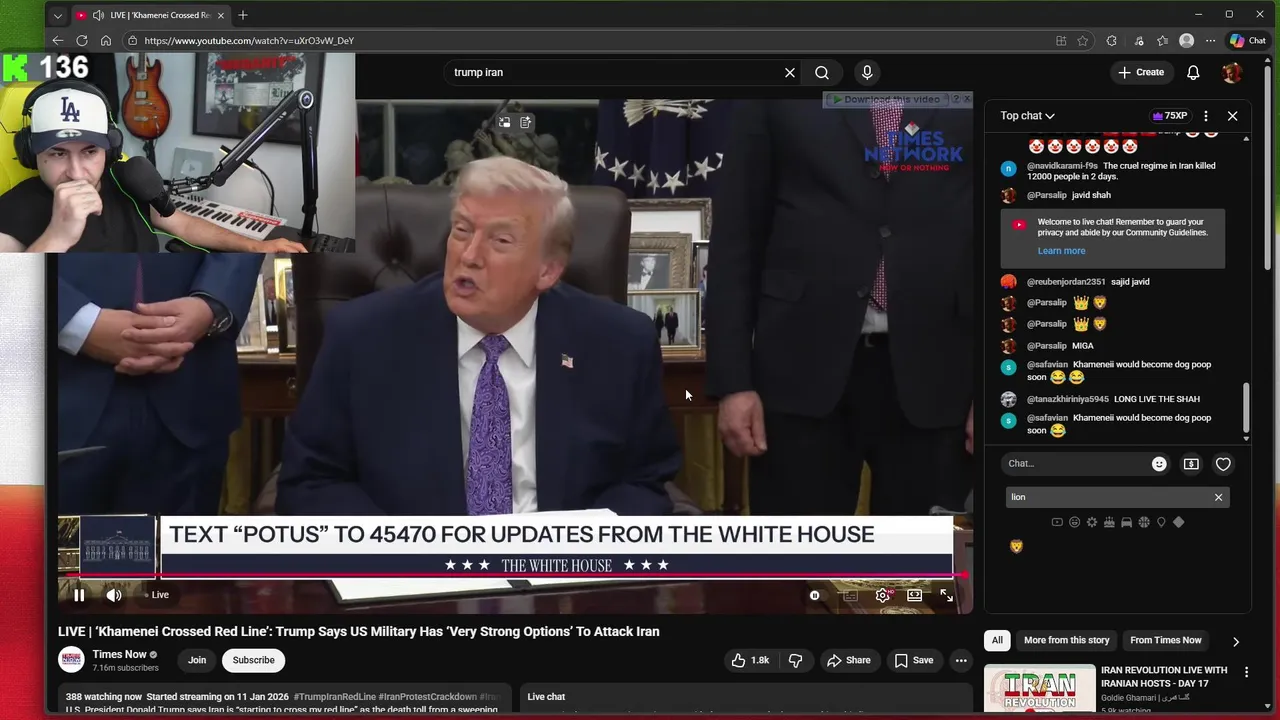Screen dimensions: 1280x720
Task: Open the Create menu
Action: (x=1141, y=72)
